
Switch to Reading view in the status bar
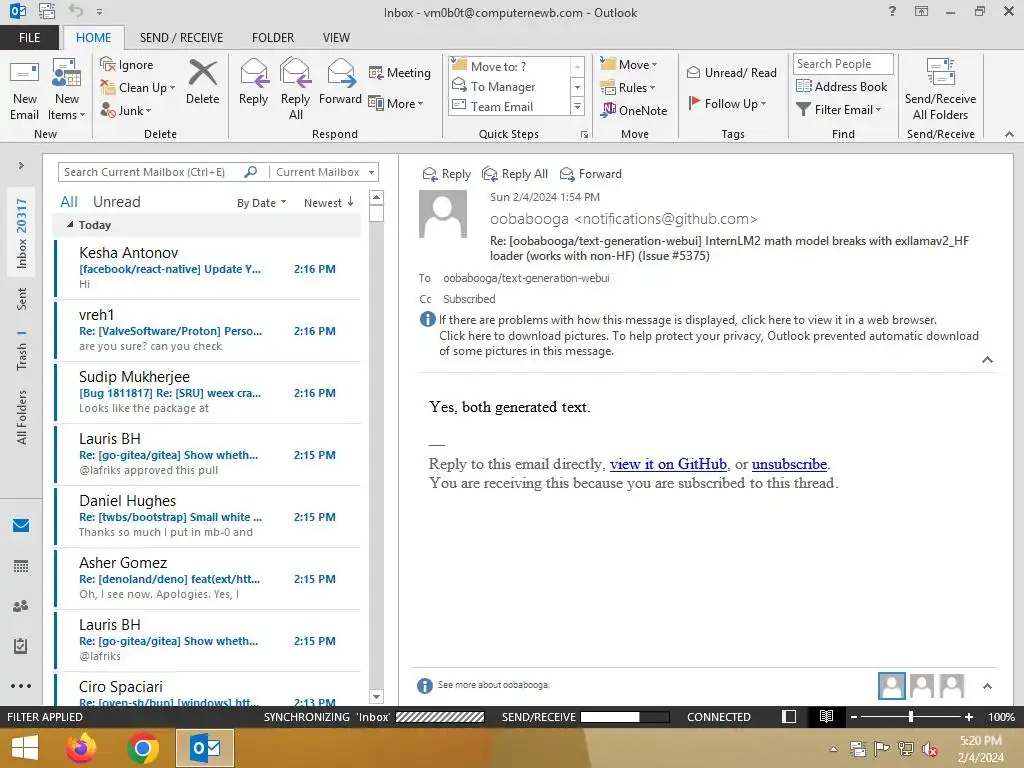pos(826,716)
